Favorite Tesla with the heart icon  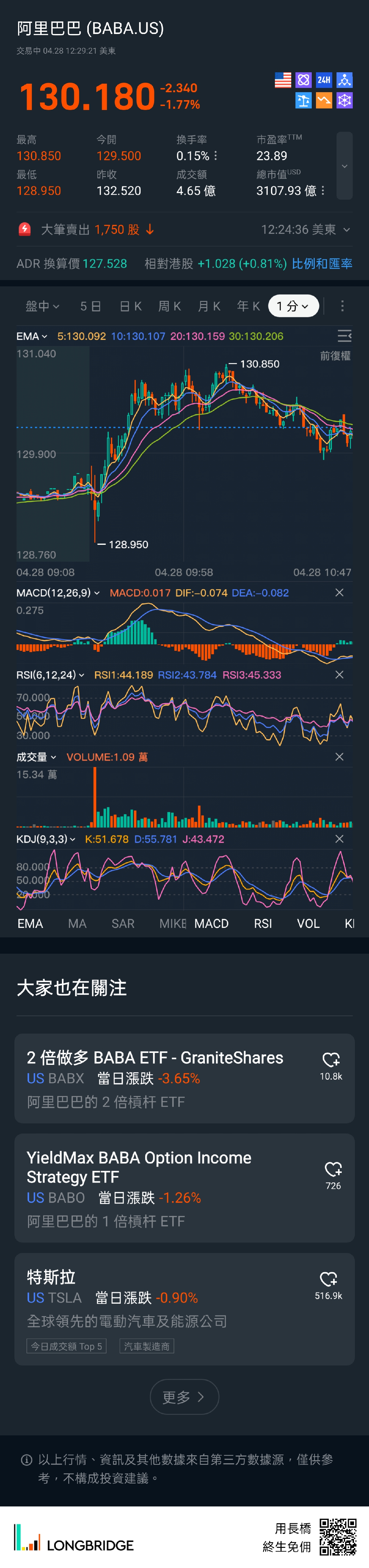(x=328, y=1279)
